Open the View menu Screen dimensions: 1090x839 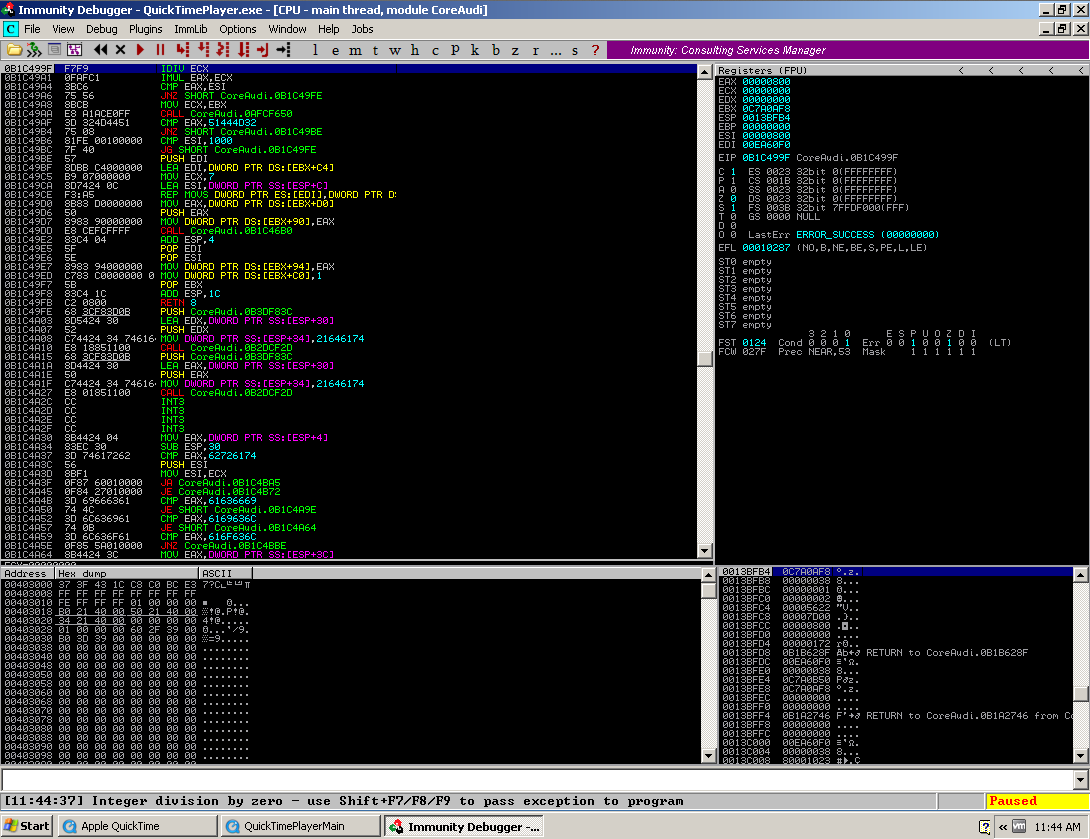click(x=63, y=29)
